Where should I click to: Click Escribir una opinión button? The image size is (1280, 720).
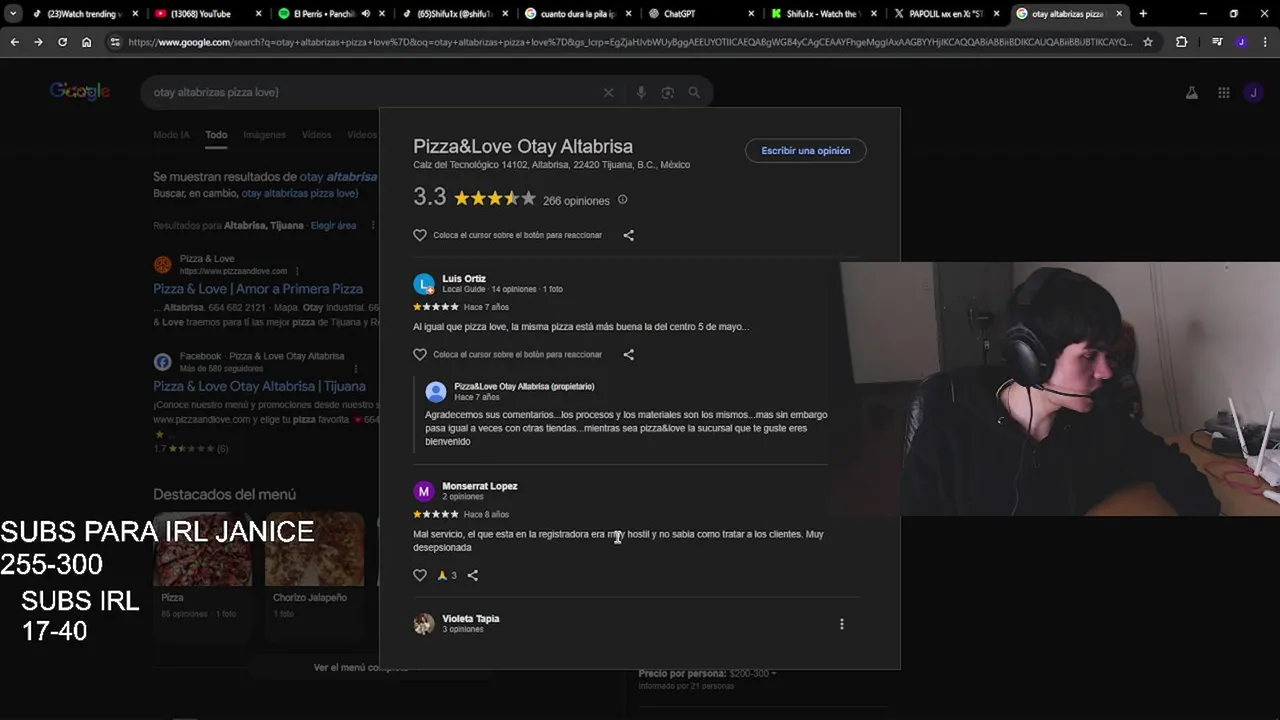coord(806,151)
